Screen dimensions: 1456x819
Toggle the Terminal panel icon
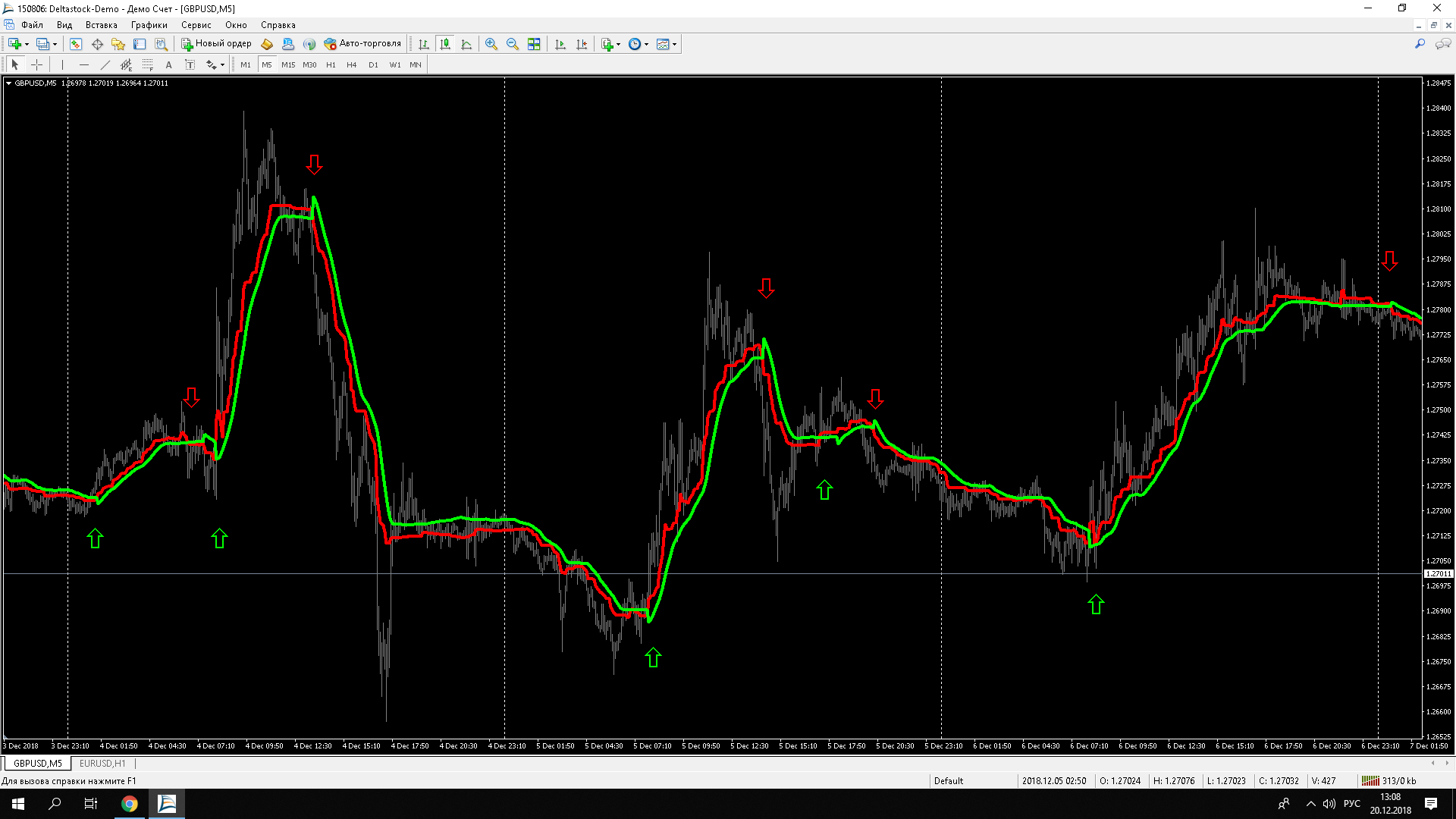click(x=140, y=44)
